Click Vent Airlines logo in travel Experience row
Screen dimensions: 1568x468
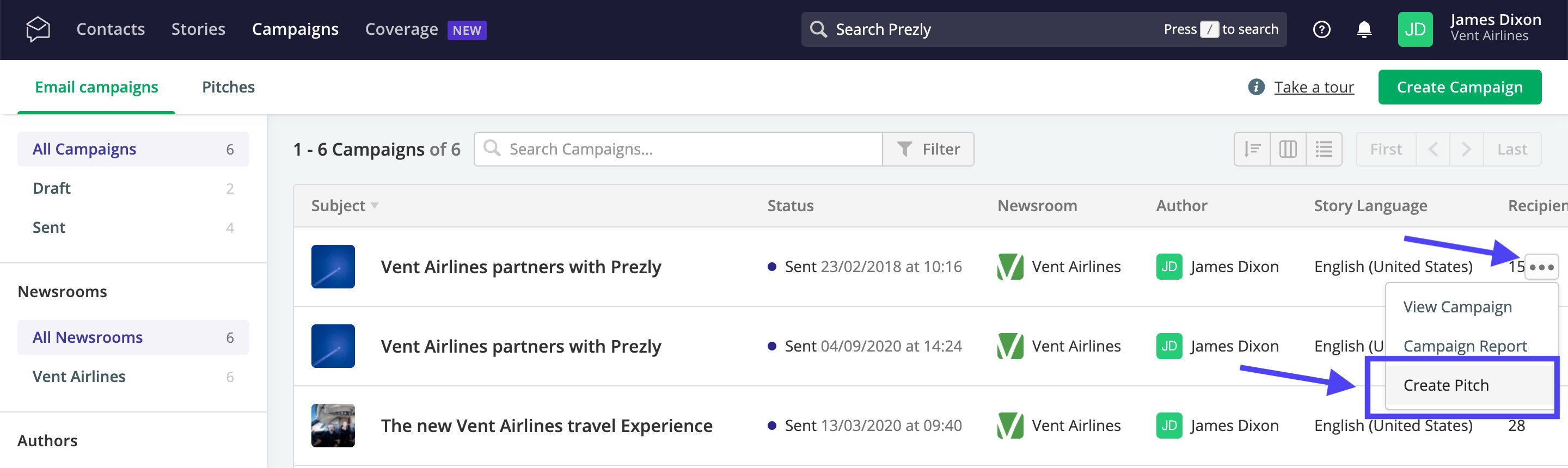pos(1010,426)
